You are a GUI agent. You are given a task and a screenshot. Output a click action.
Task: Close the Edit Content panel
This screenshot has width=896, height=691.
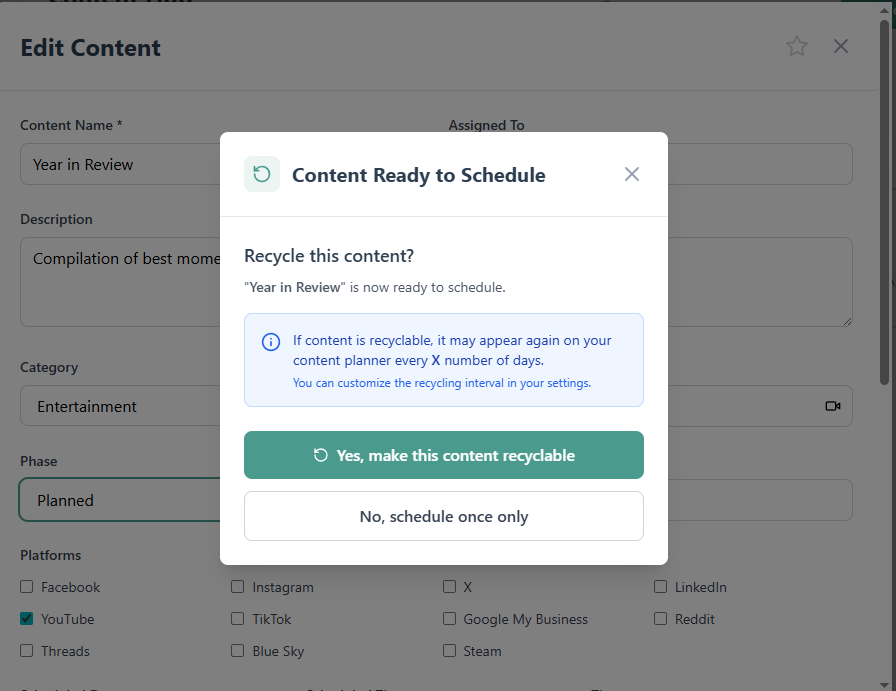[841, 46]
